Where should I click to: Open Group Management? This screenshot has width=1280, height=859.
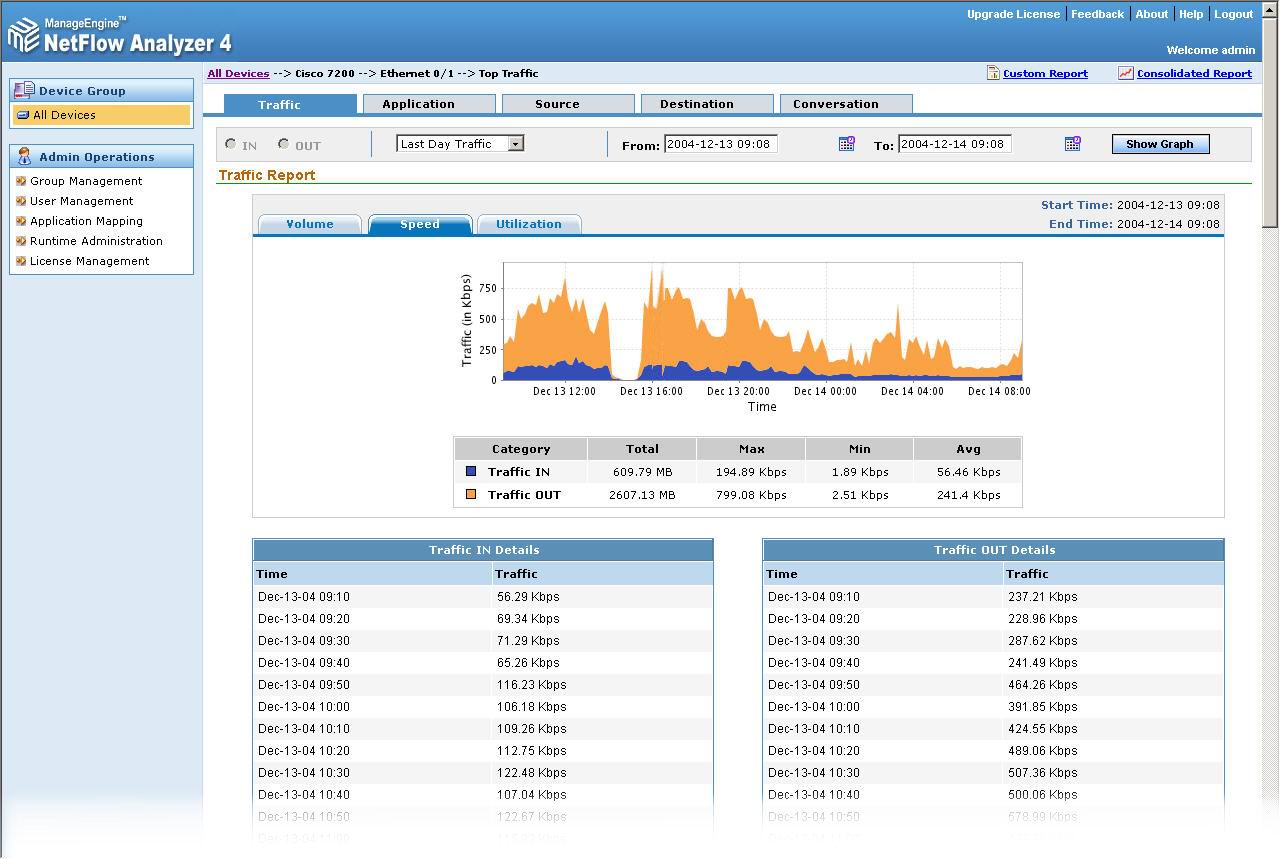86,181
